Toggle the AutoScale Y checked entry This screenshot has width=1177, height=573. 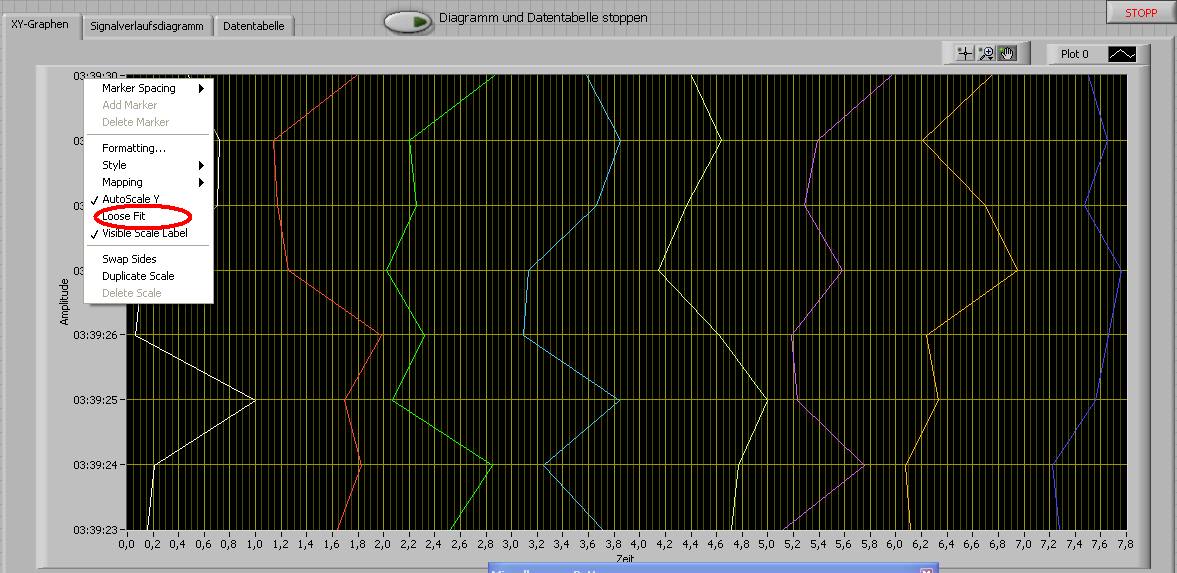(149, 199)
